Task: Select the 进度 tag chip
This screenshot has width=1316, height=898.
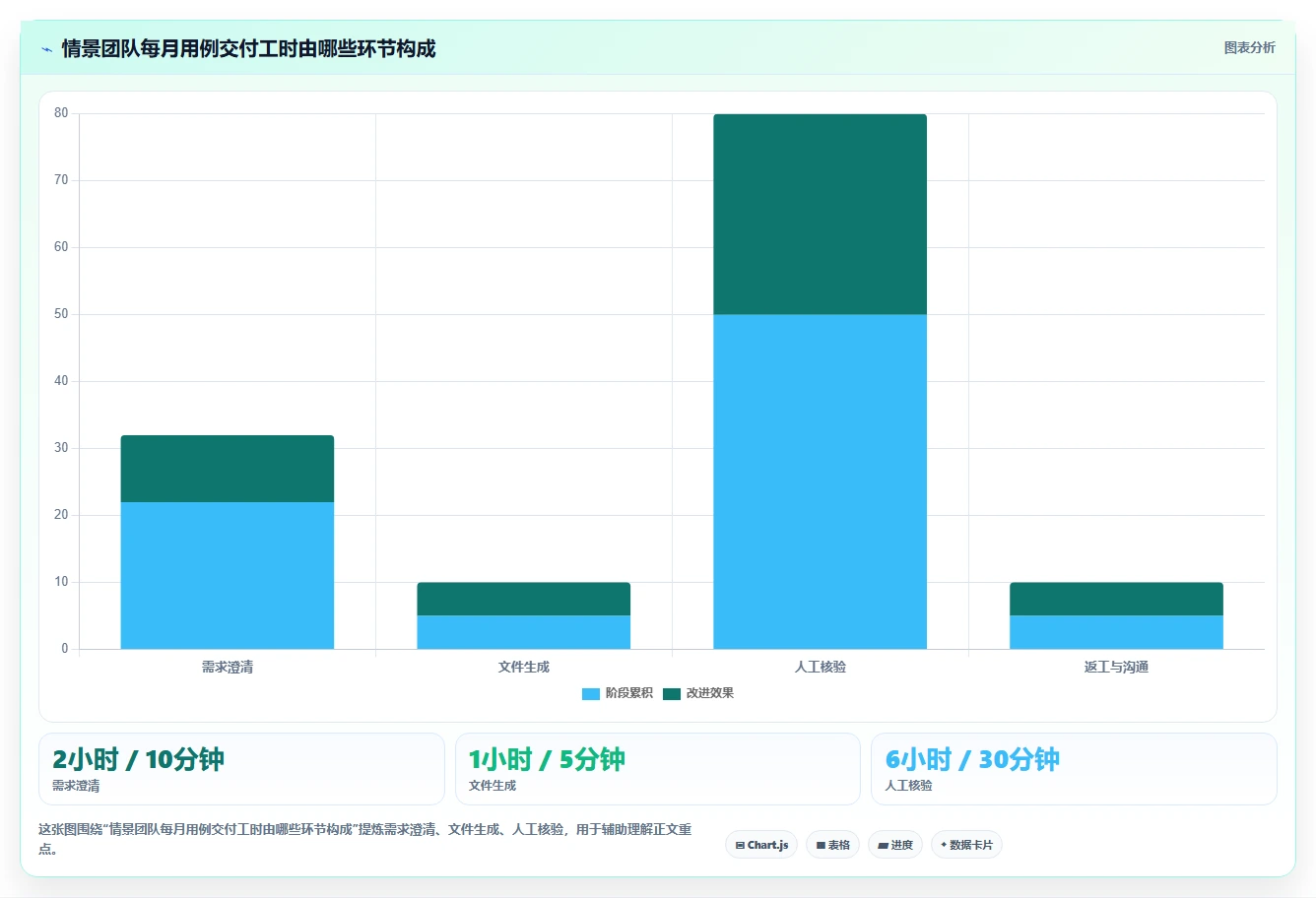Action: point(894,845)
